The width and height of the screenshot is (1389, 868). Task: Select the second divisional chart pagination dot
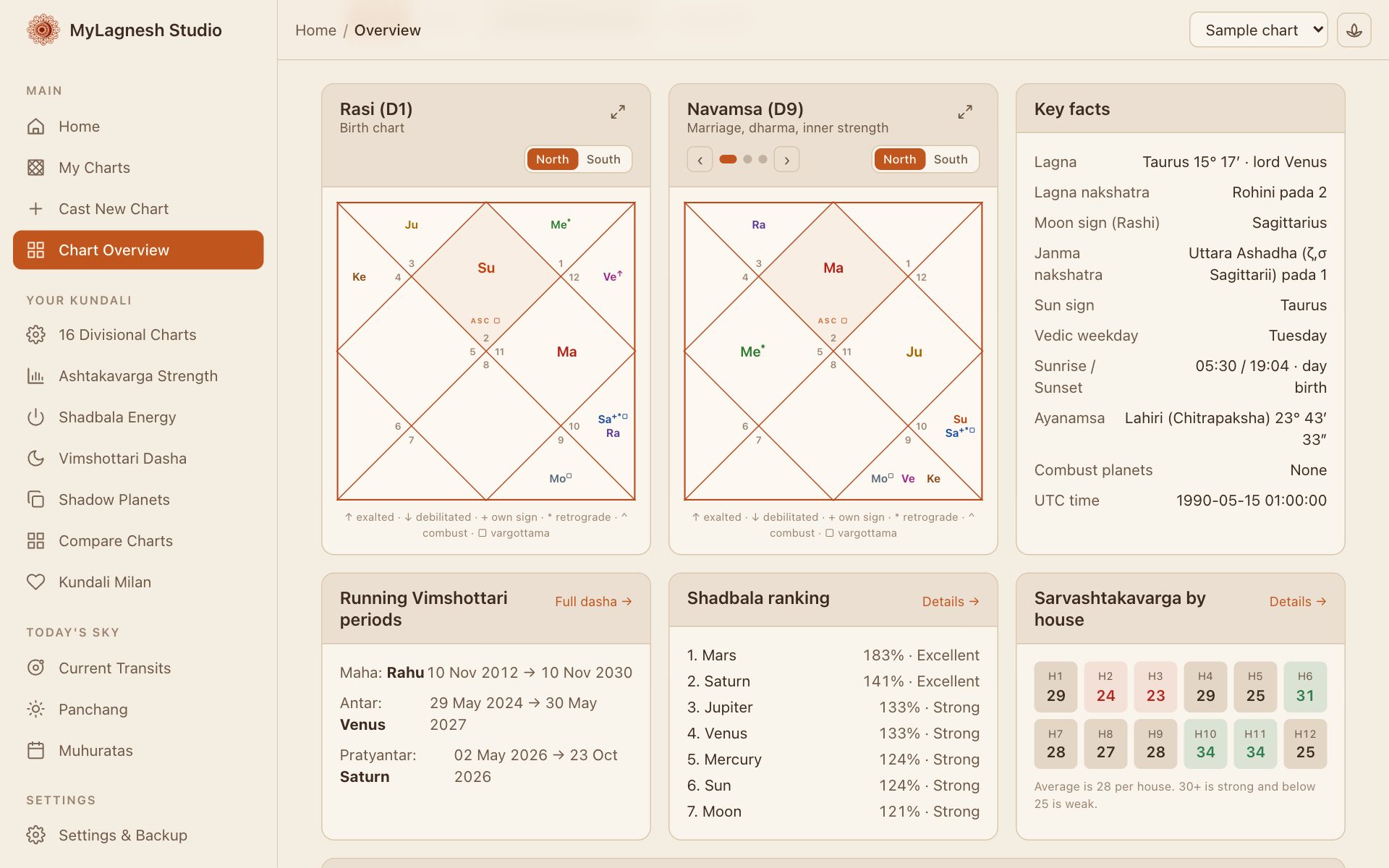click(747, 159)
